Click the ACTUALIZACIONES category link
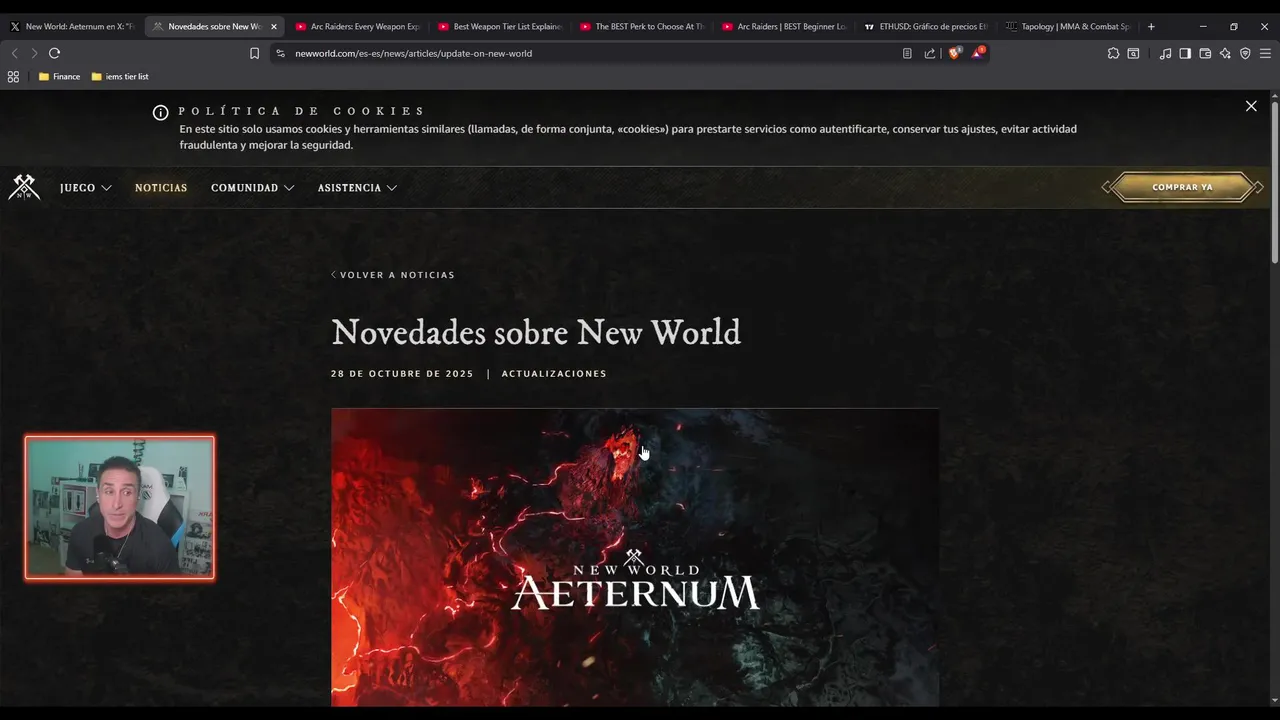 [554, 374]
